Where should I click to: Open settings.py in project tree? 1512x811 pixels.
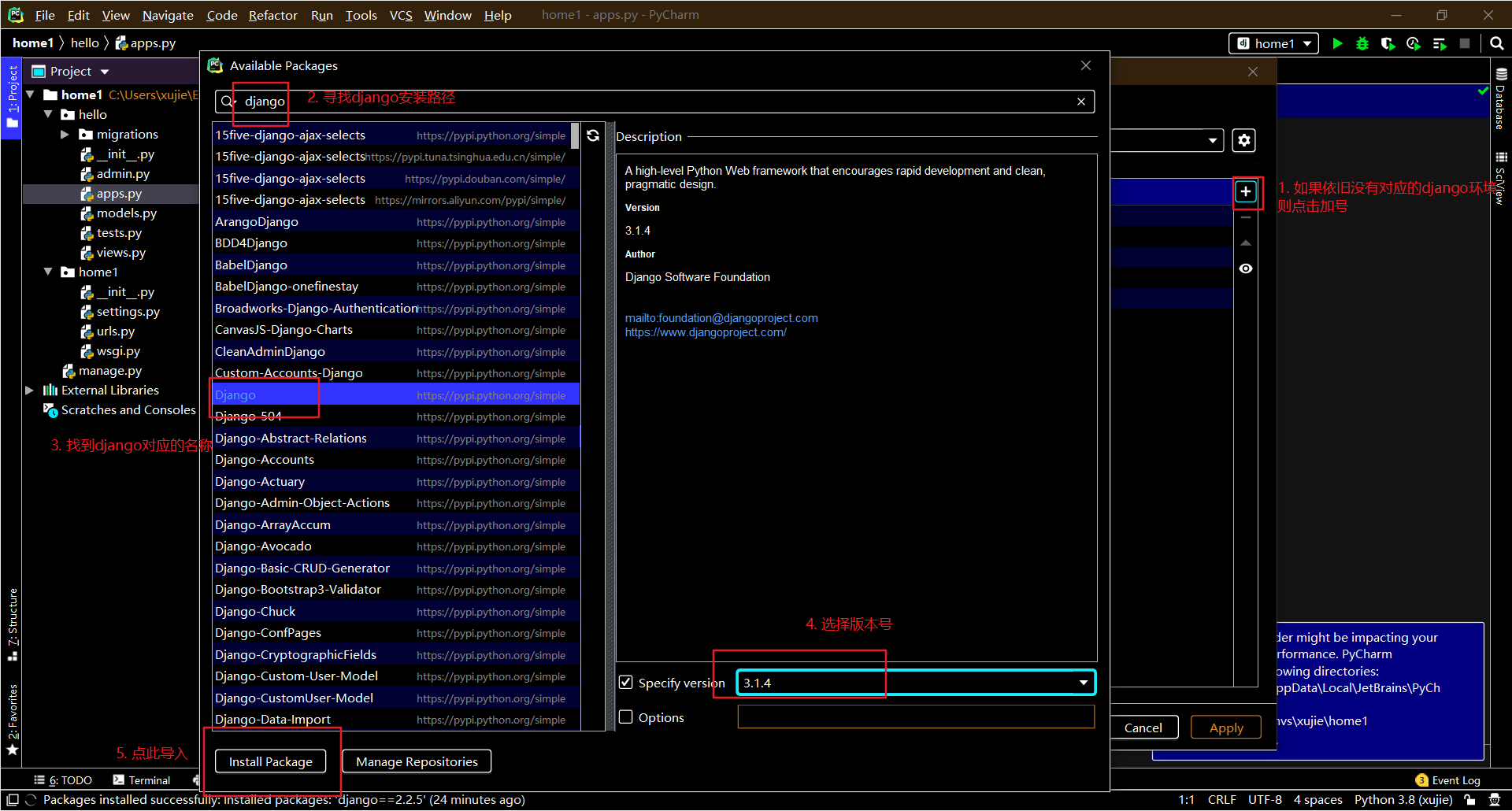[120, 312]
